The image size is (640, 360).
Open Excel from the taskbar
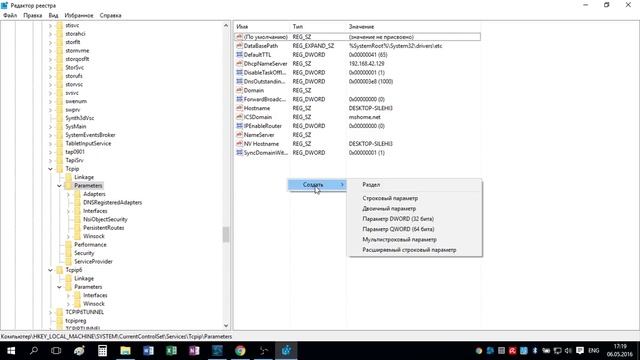pyautogui.click(x=171, y=351)
